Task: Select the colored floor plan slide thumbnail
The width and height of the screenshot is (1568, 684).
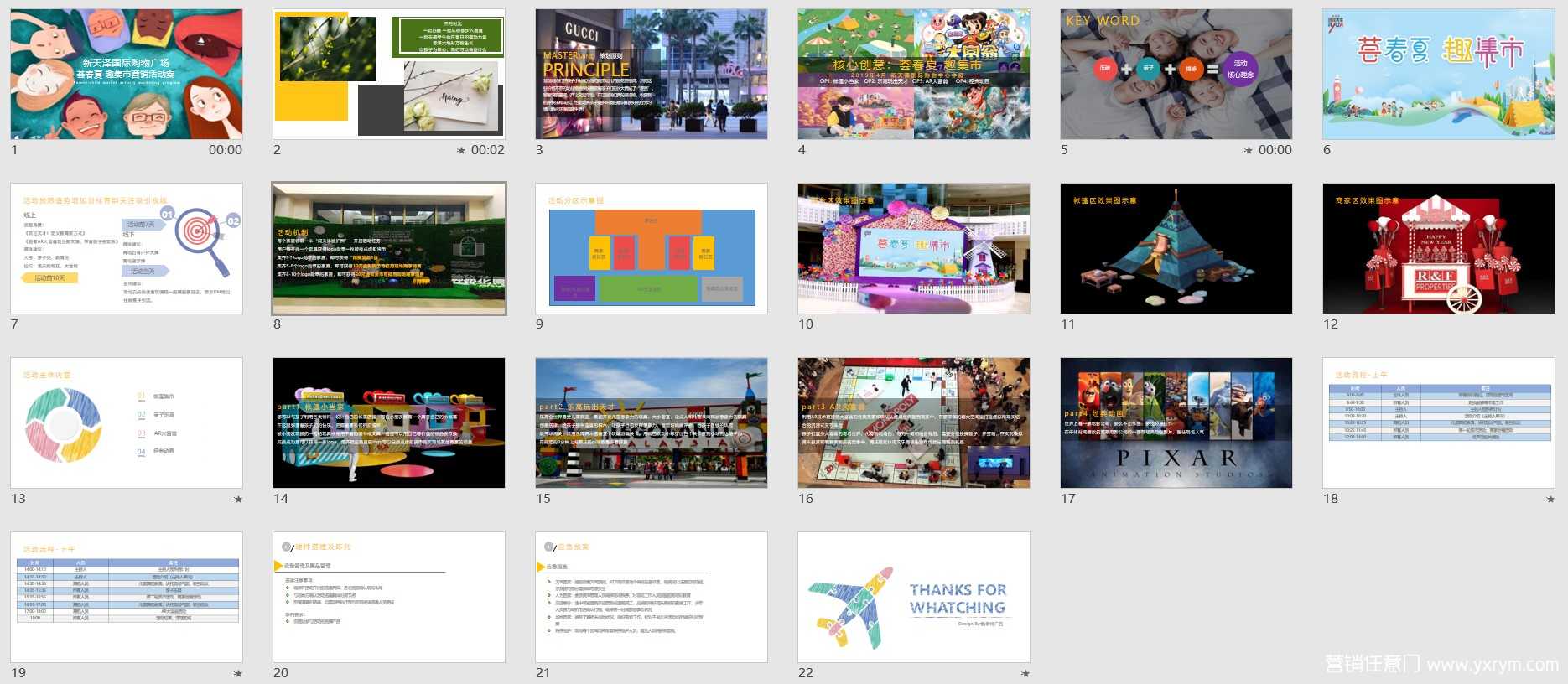Action: (x=652, y=248)
